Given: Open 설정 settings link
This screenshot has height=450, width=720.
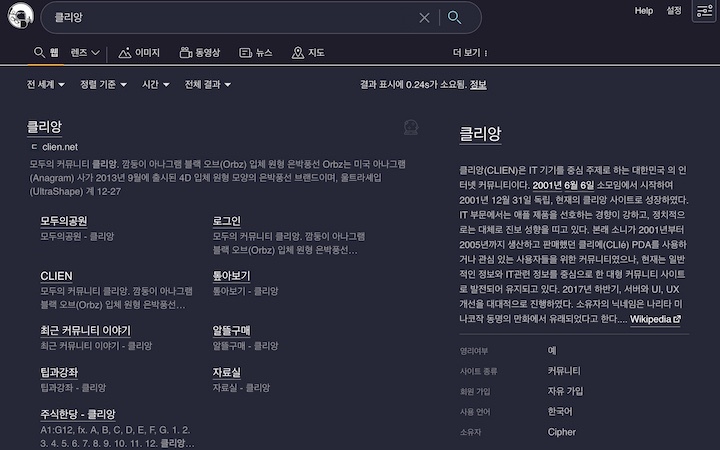Looking at the screenshot, I should pyautogui.click(x=674, y=11).
